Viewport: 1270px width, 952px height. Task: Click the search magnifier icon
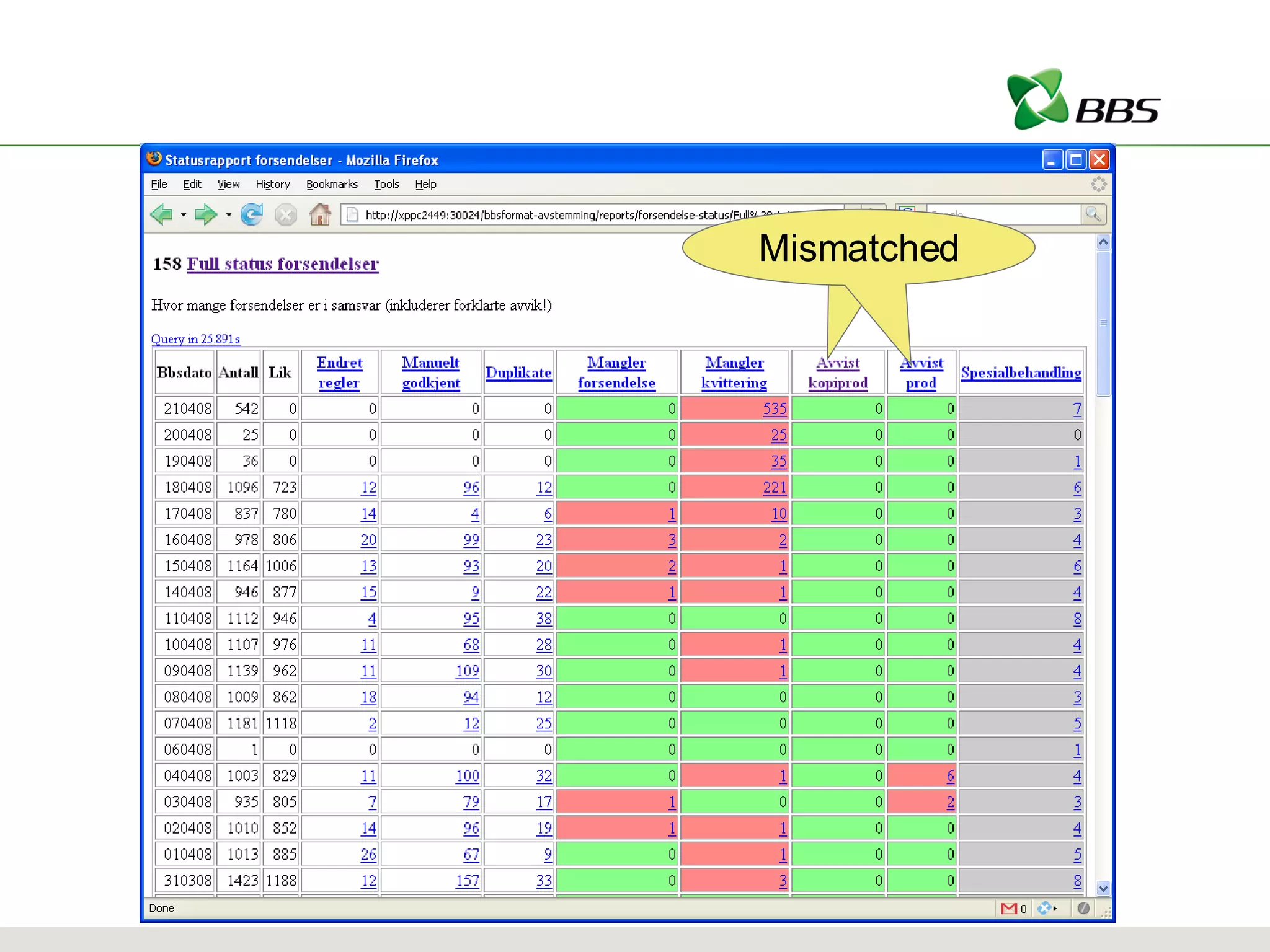coord(1093,214)
